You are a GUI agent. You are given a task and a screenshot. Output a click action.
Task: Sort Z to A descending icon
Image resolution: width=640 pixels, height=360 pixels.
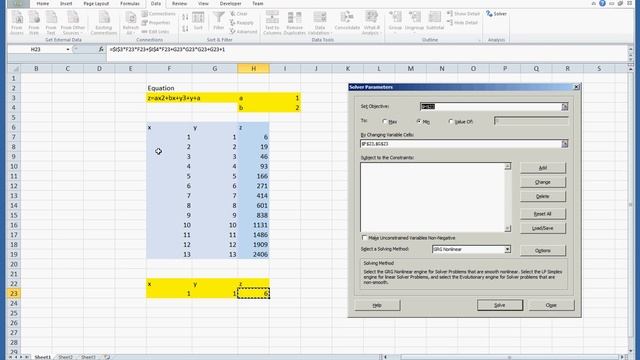185,29
